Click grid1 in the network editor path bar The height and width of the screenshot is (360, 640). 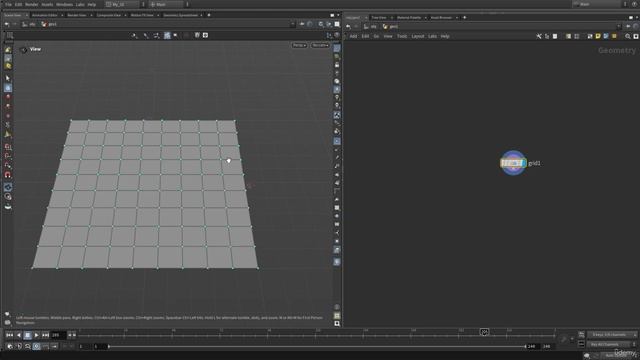[391, 27]
